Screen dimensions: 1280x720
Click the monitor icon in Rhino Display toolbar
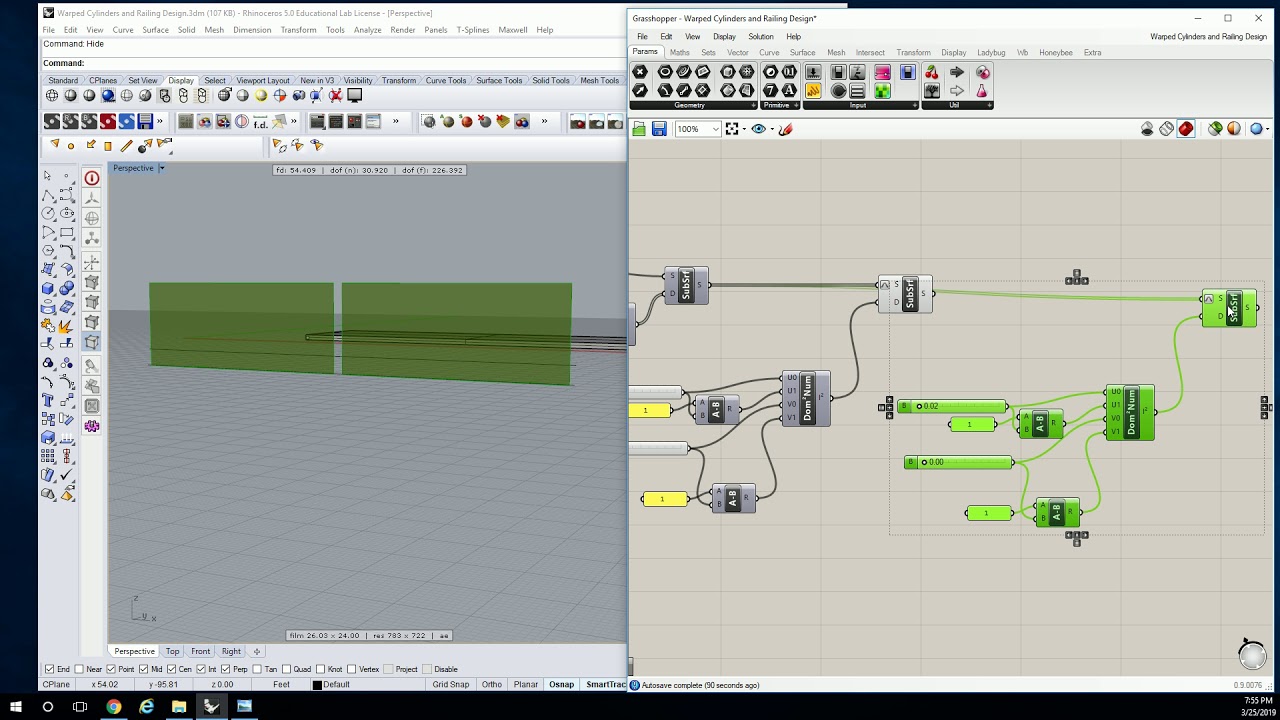click(354, 96)
